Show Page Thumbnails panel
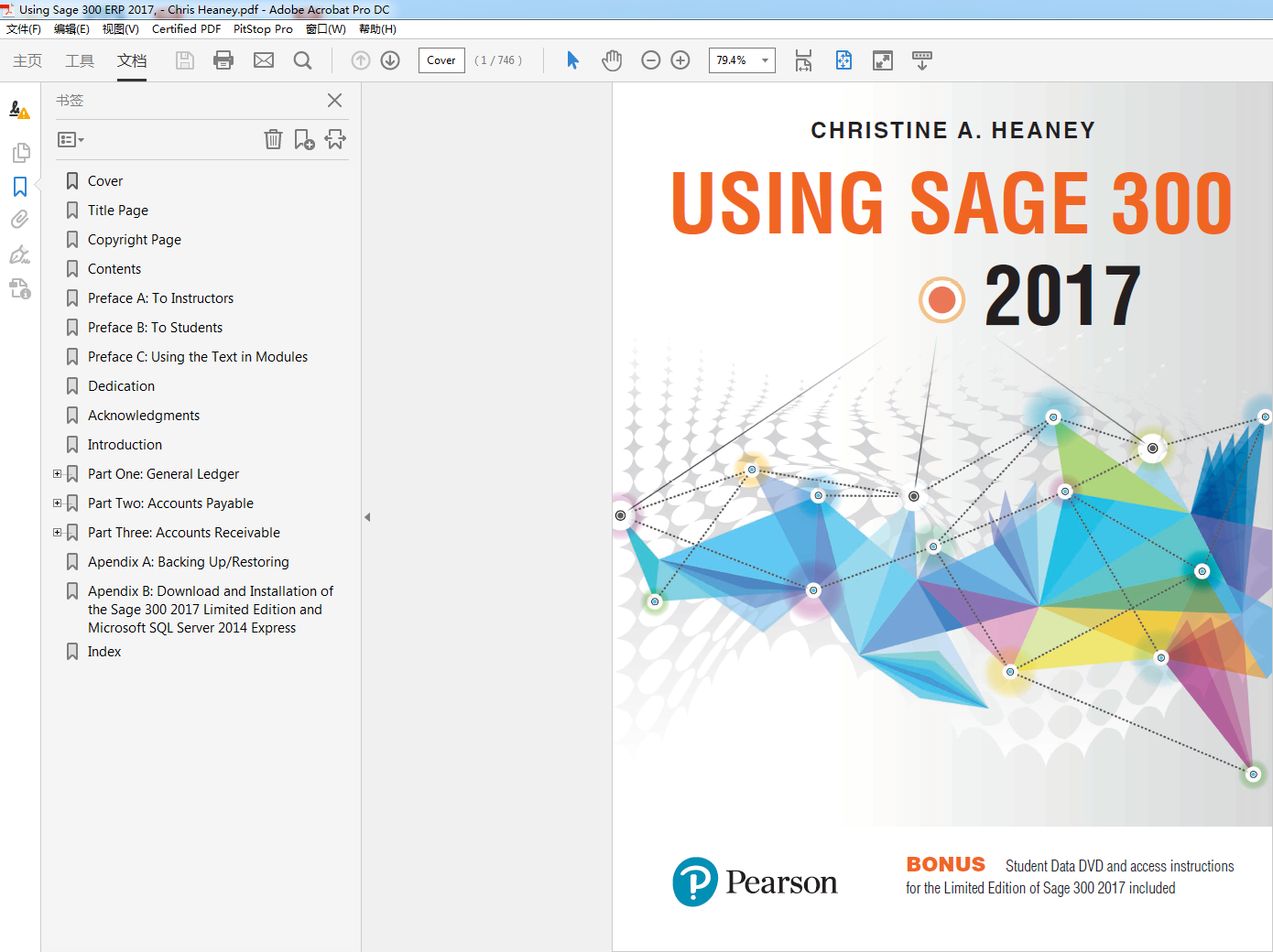The width and height of the screenshot is (1273, 952). [20, 152]
